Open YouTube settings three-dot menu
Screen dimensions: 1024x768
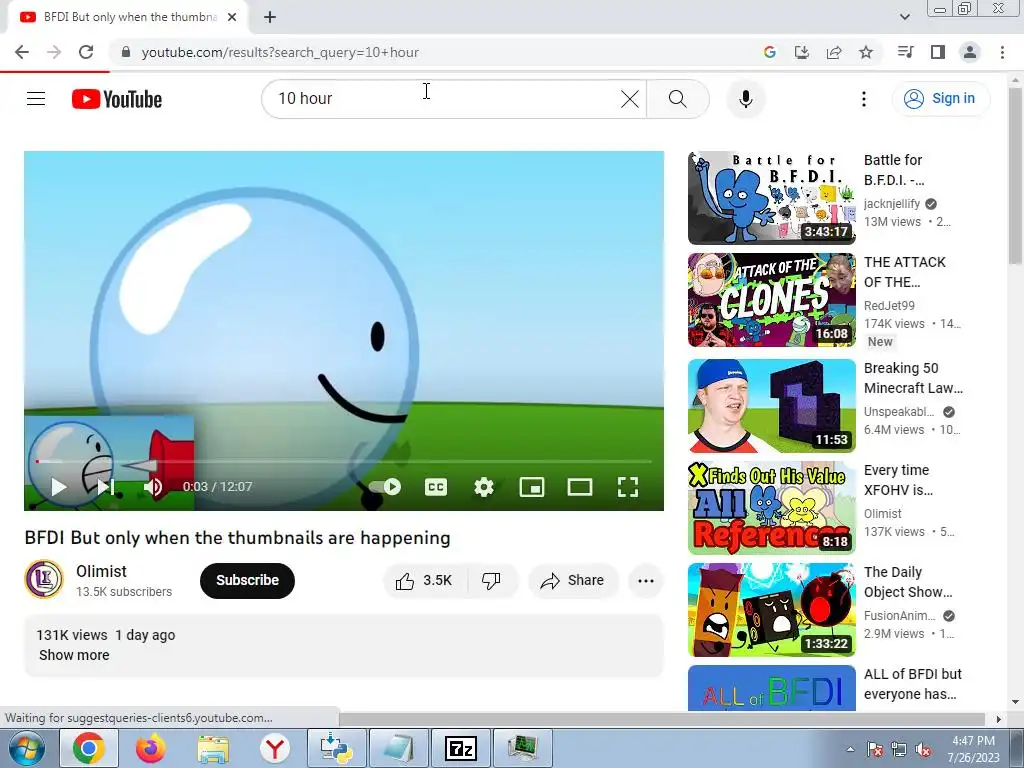coord(863,99)
